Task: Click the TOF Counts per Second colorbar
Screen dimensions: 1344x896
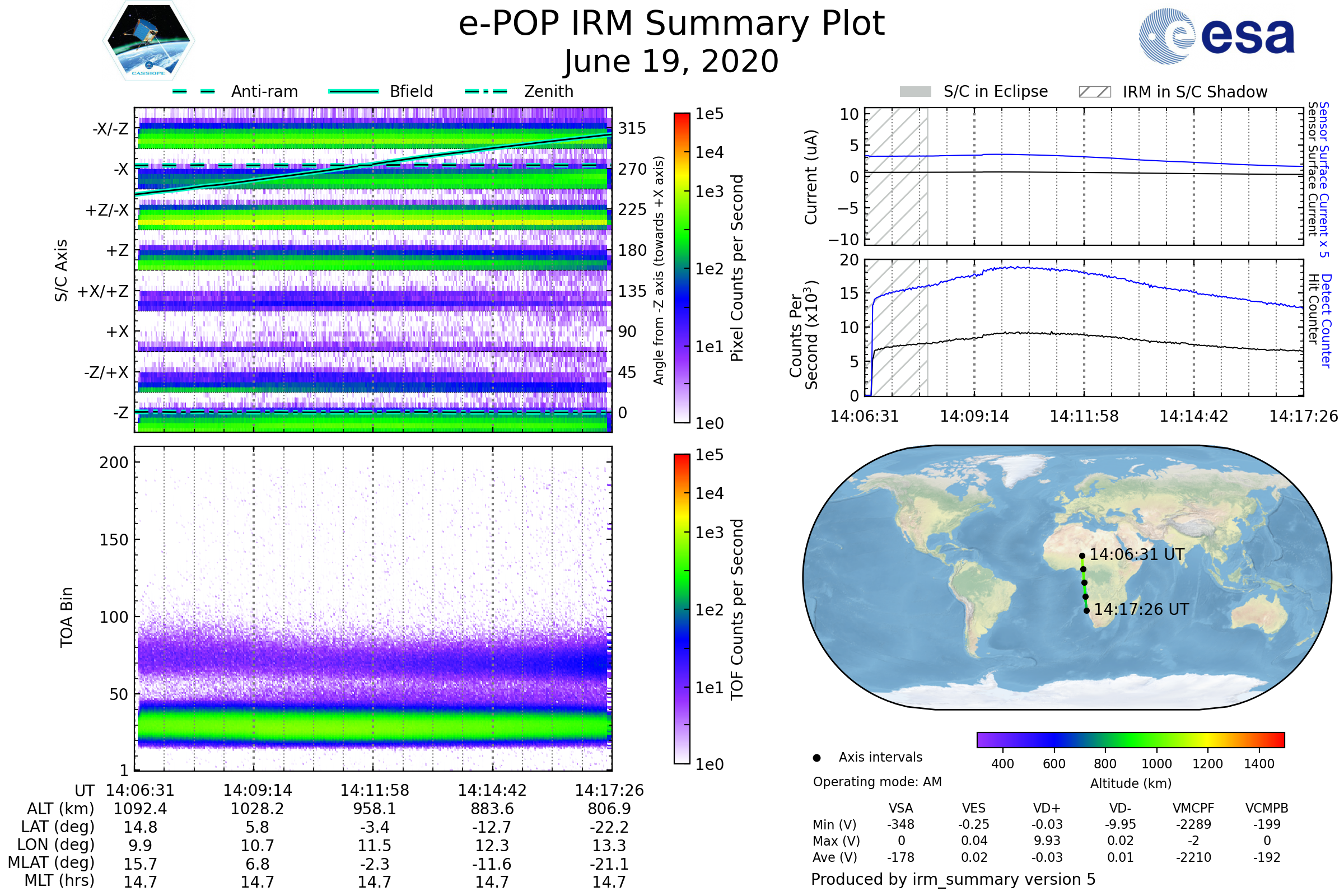Action: coord(682,609)
